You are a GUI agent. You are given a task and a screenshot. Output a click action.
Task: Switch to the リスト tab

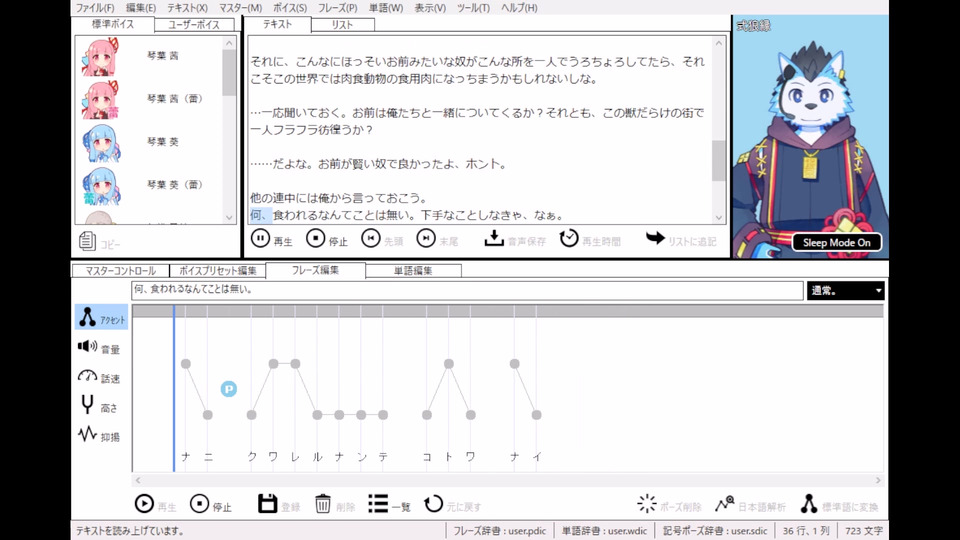[342, 24]
